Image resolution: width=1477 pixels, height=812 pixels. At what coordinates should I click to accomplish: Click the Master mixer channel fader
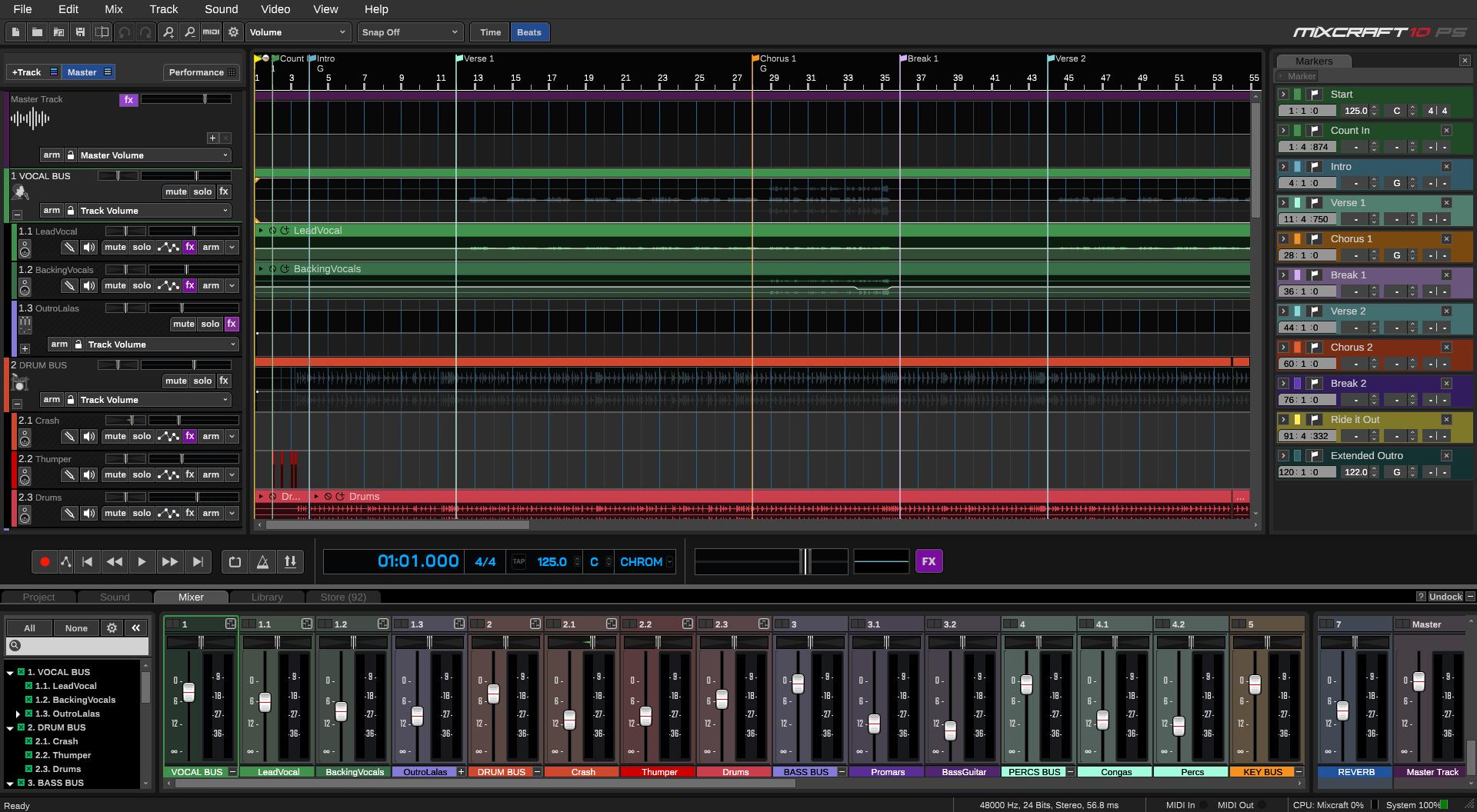[x=1419, y=681]
